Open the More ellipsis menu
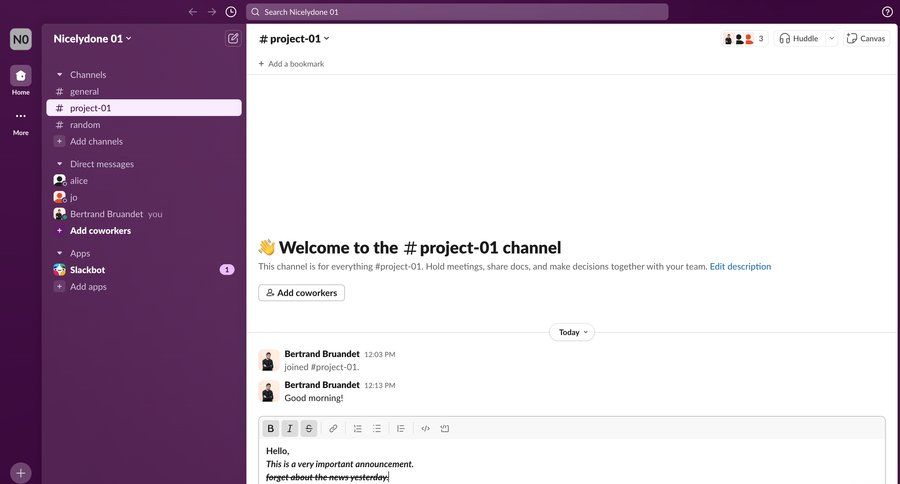The height and width of the screenshot is (484, 900). point(21,116)
